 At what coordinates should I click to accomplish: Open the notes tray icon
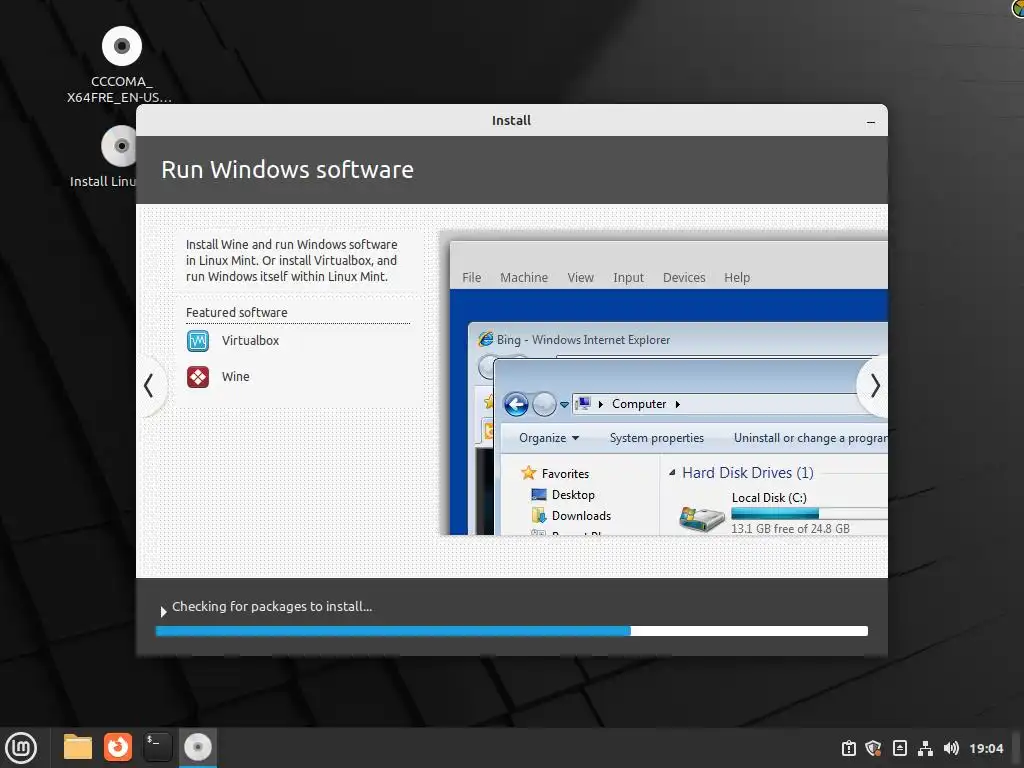point(899,748)
